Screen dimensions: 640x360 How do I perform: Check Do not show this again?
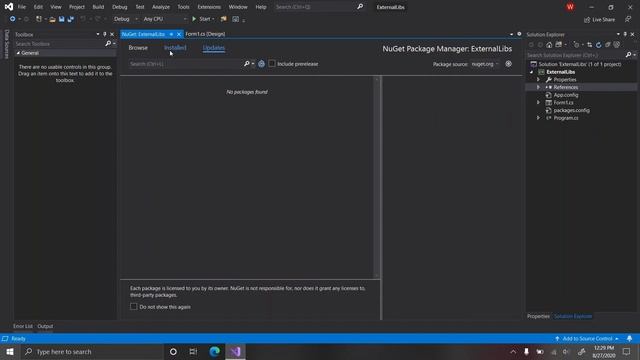point(133,307)
